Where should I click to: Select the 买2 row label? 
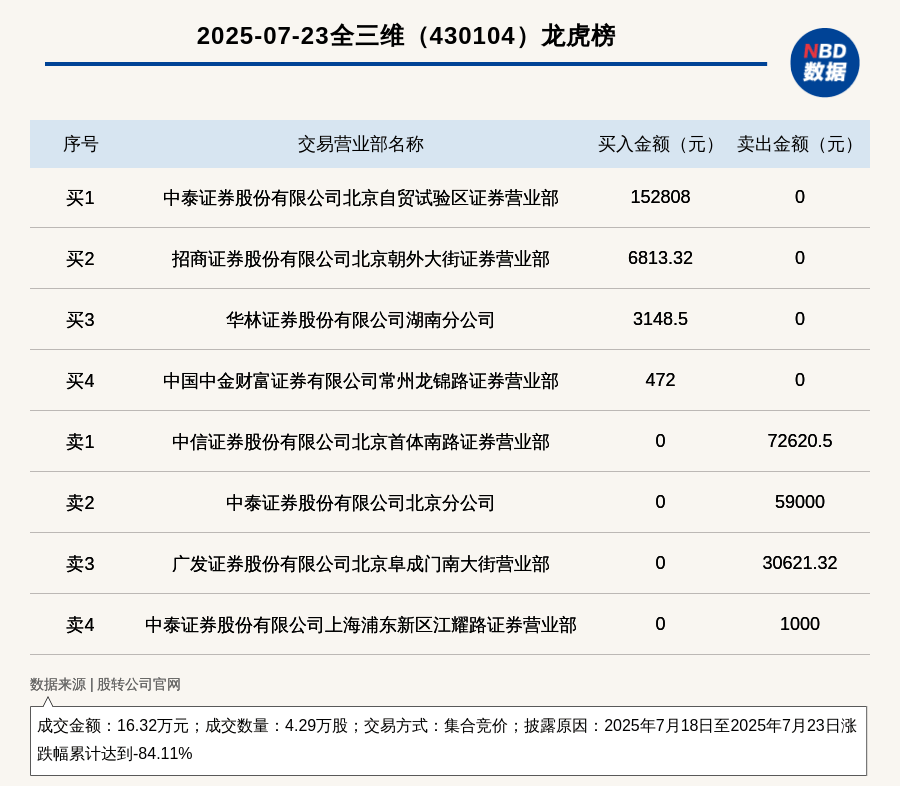80,259
